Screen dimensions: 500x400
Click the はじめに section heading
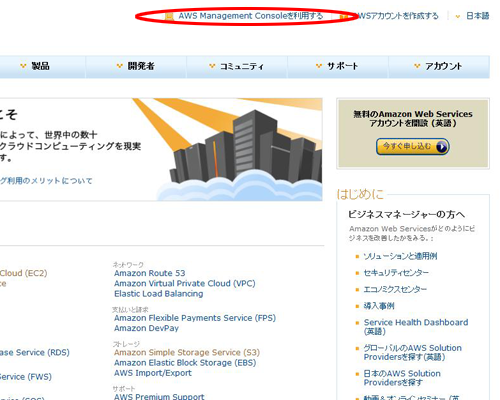pyautogui.click(x=360, y=194)
